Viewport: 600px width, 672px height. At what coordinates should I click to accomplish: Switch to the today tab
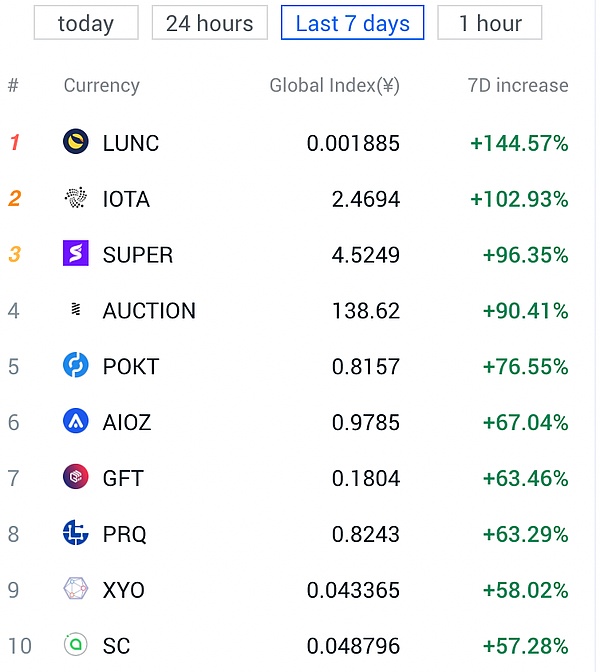click(86, 23)
